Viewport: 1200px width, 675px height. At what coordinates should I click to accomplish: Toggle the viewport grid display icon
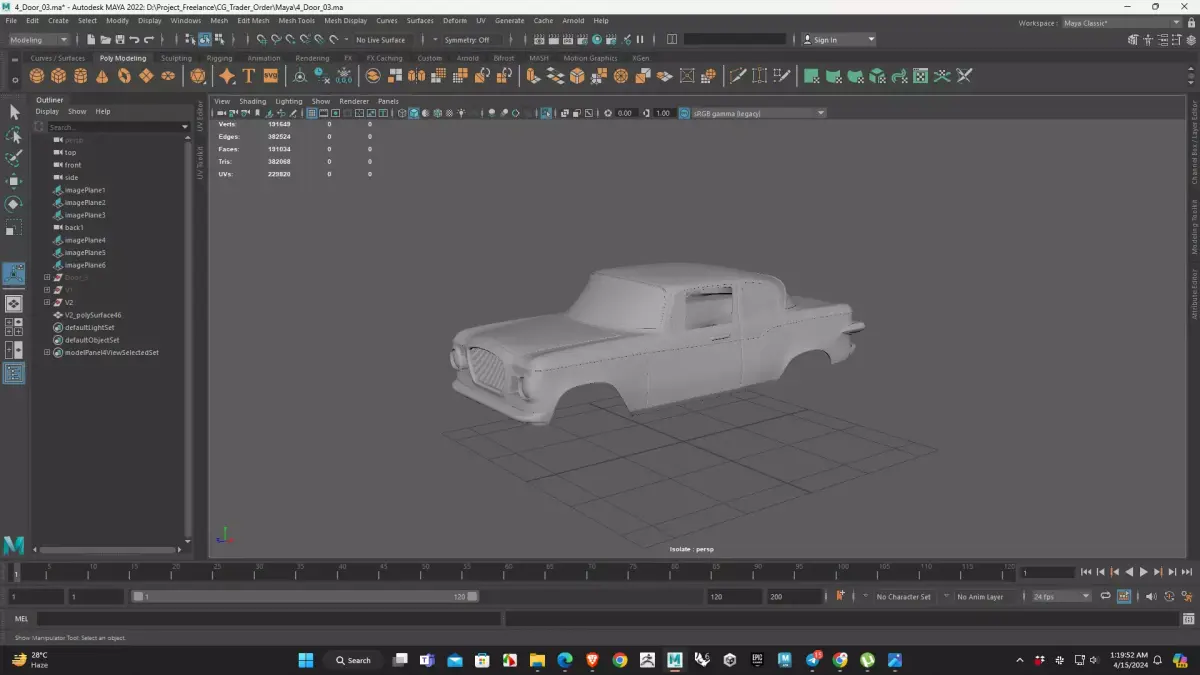[312, 113]
